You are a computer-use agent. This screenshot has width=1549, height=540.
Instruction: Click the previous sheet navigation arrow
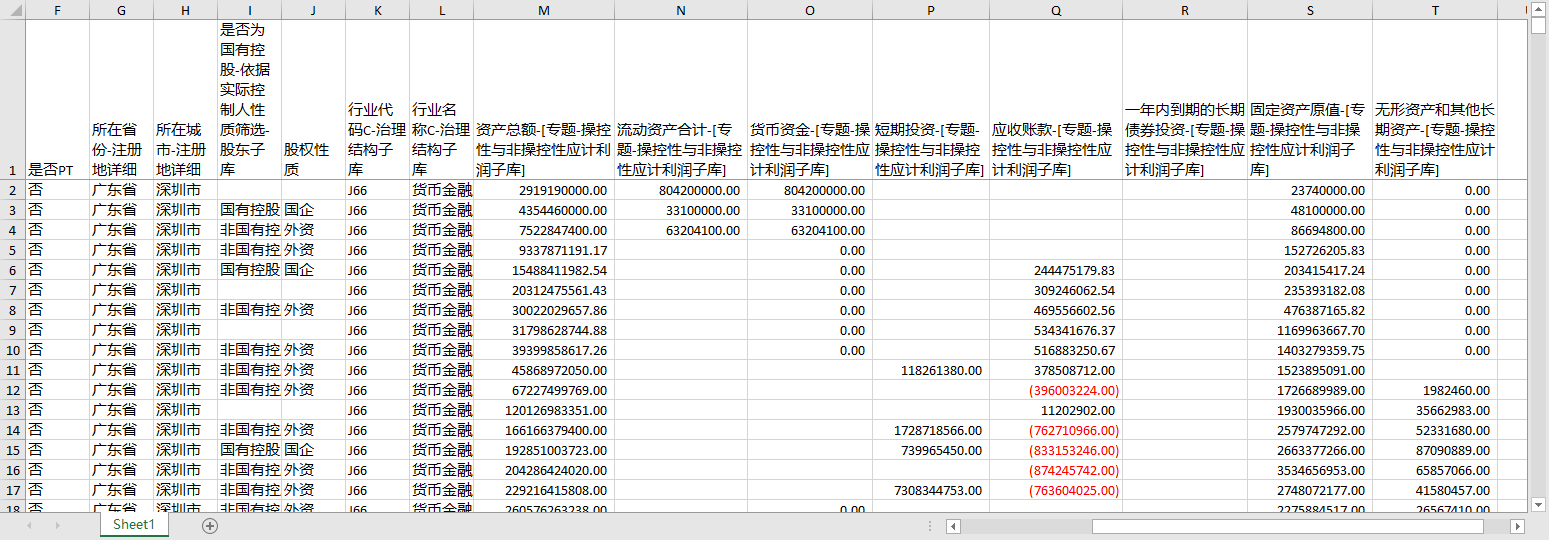tap(29, 526)
